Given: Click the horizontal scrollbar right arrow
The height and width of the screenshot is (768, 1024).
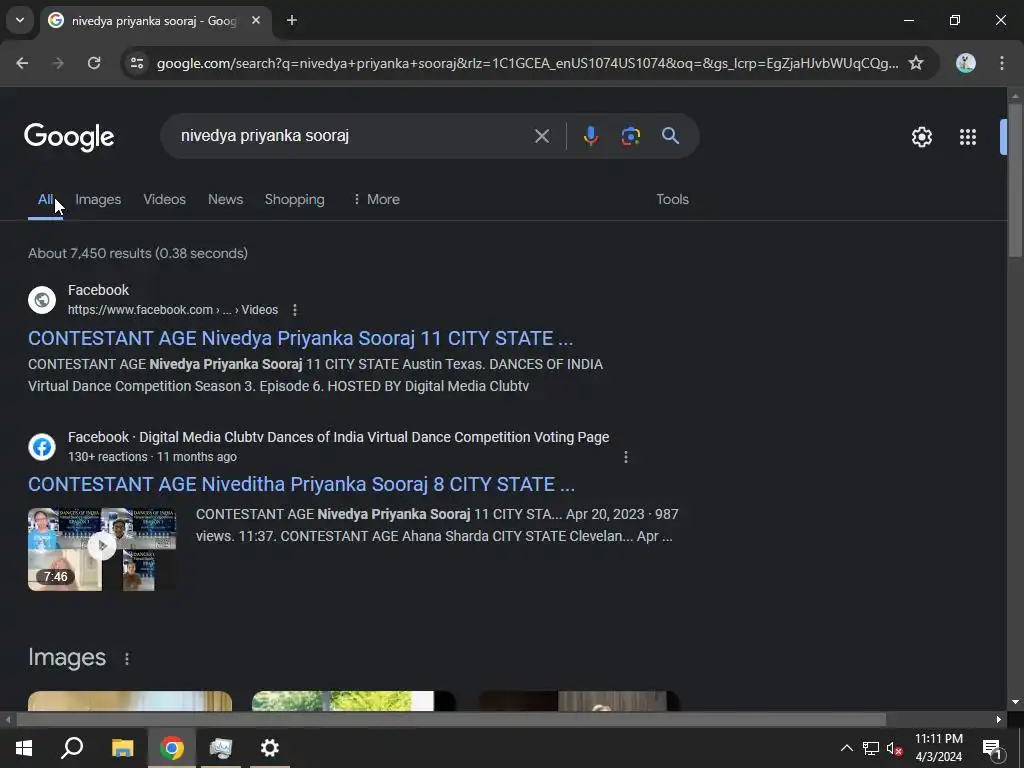Looking at the screenshot, I should click(999, 720).
